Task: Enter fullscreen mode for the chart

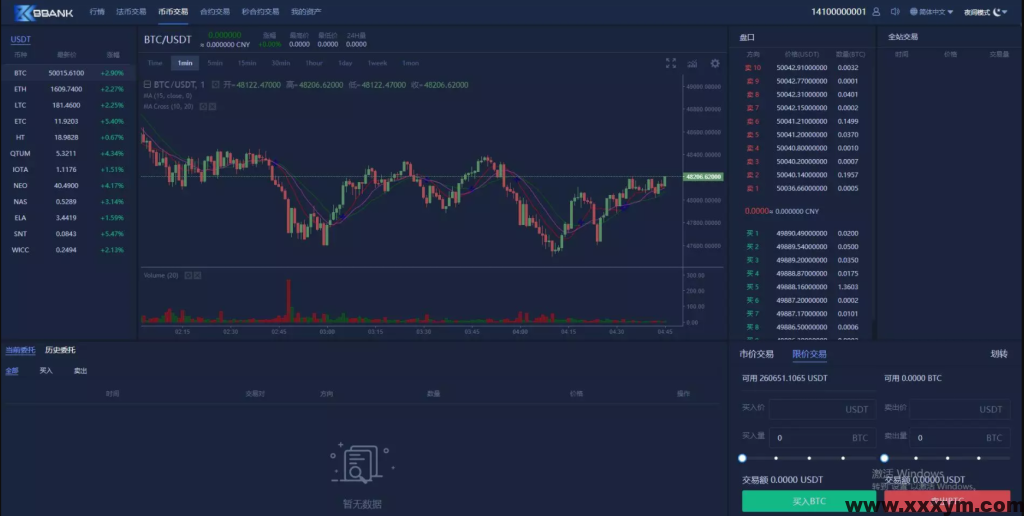Action: point(671,63)
